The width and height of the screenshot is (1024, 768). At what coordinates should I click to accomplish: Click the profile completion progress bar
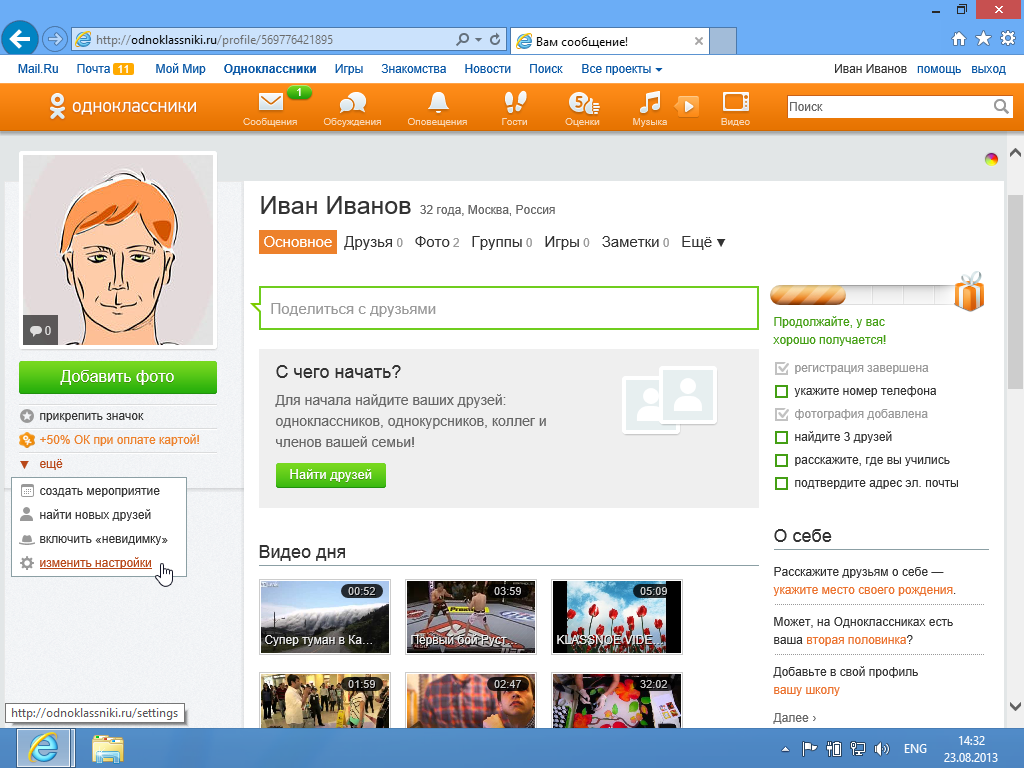860,295
